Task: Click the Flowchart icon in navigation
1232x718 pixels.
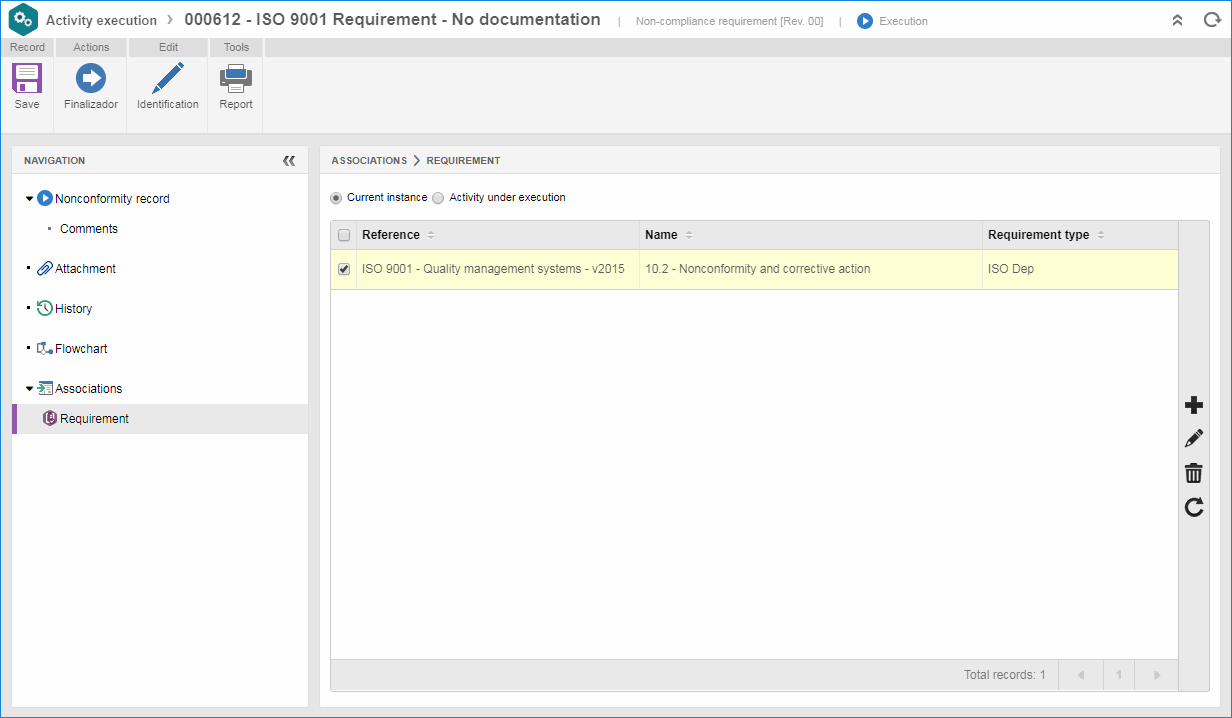Action: (x=45, y=348)
